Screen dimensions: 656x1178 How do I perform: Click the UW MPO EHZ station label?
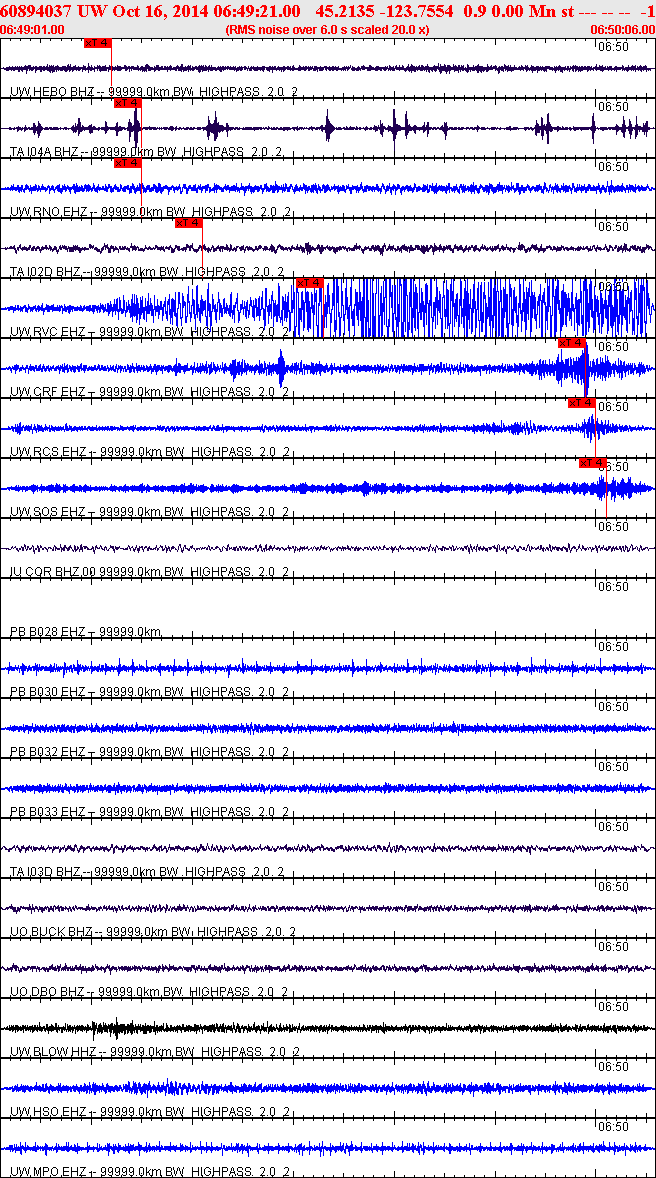click(150, 1172)
